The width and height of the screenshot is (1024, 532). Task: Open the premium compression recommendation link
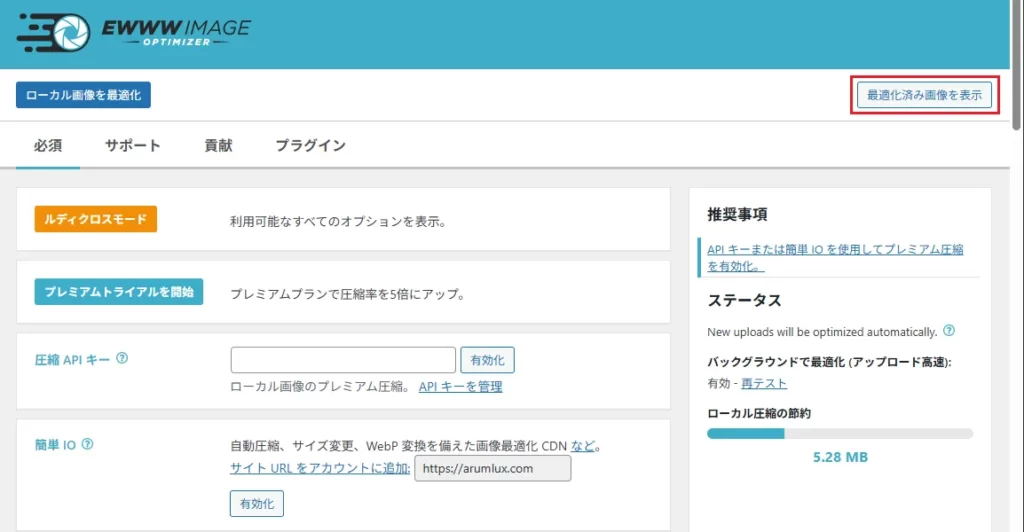835,257
